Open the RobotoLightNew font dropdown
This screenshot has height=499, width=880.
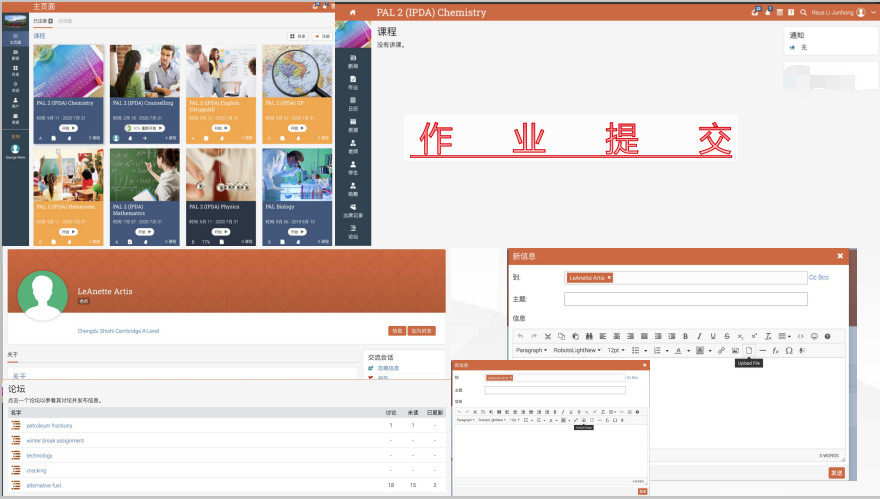tap(577, 350)
